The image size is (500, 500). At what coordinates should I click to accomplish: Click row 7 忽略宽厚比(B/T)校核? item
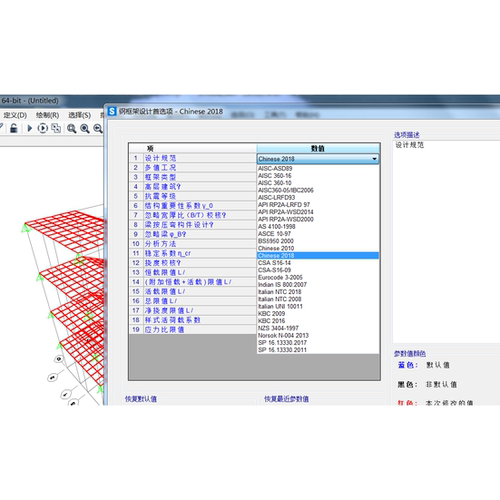point(200,215)
